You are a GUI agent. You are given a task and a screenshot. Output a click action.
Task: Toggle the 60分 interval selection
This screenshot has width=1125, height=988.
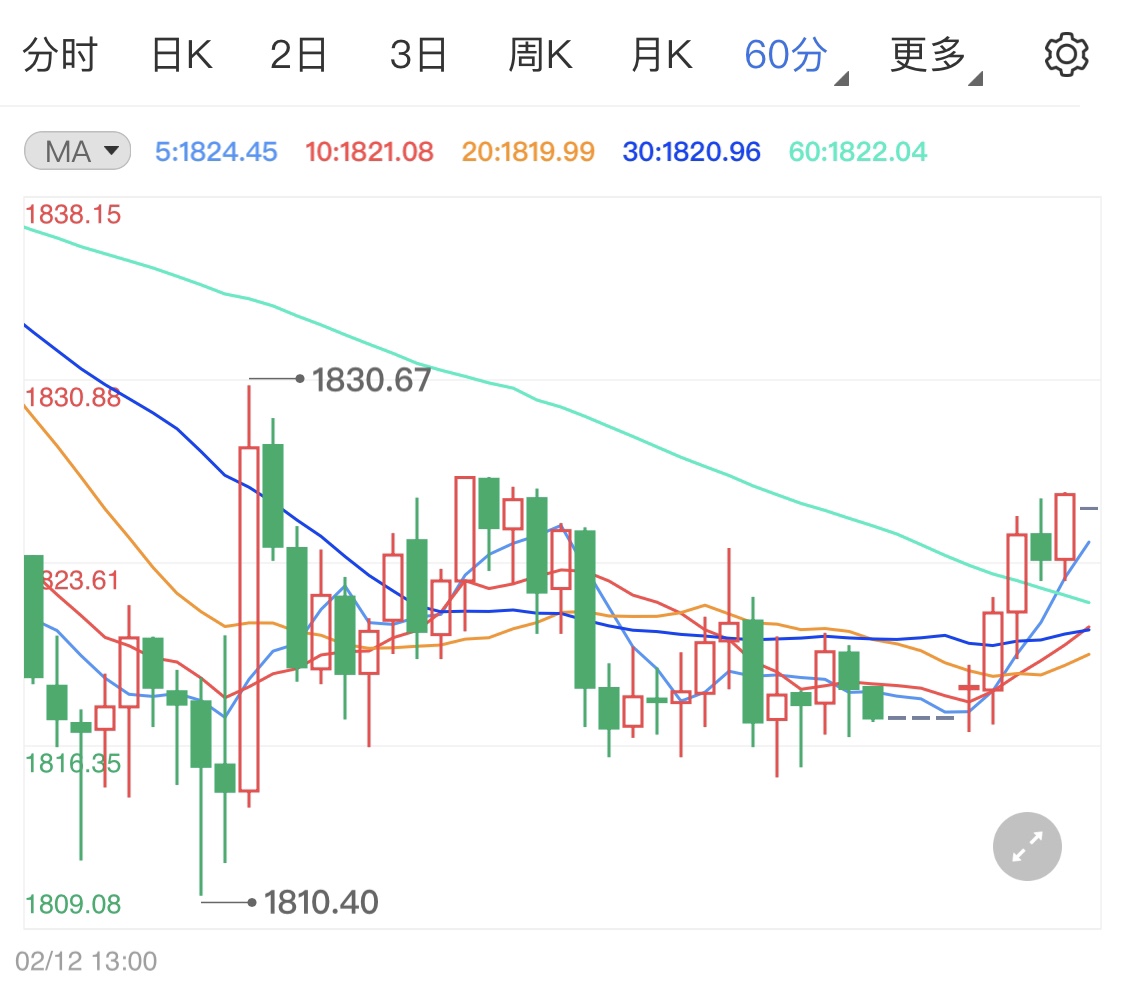pos(783,55)
